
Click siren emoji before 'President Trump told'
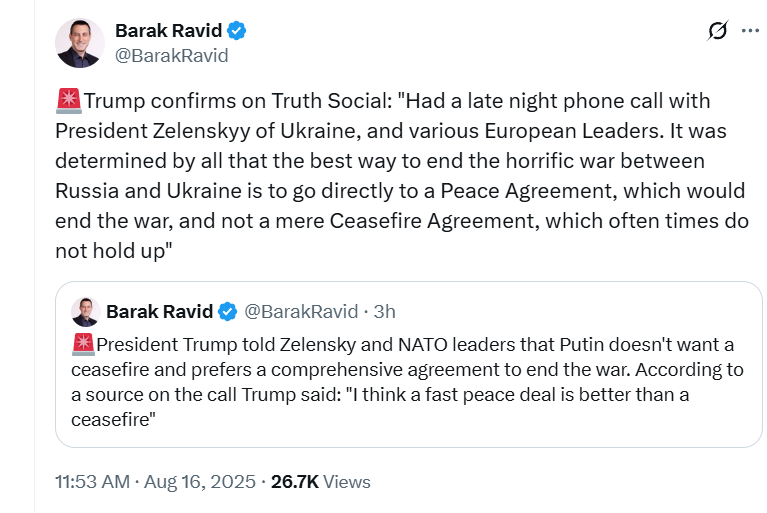[x=83, y=346]
